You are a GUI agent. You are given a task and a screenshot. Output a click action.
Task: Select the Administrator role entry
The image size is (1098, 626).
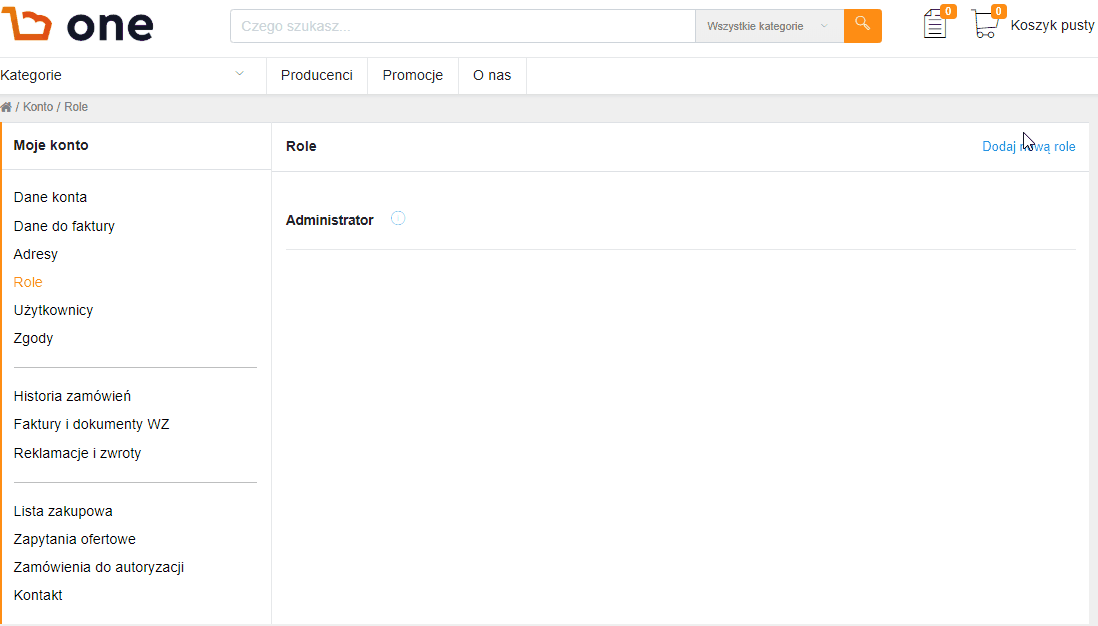tap(329, 220)
